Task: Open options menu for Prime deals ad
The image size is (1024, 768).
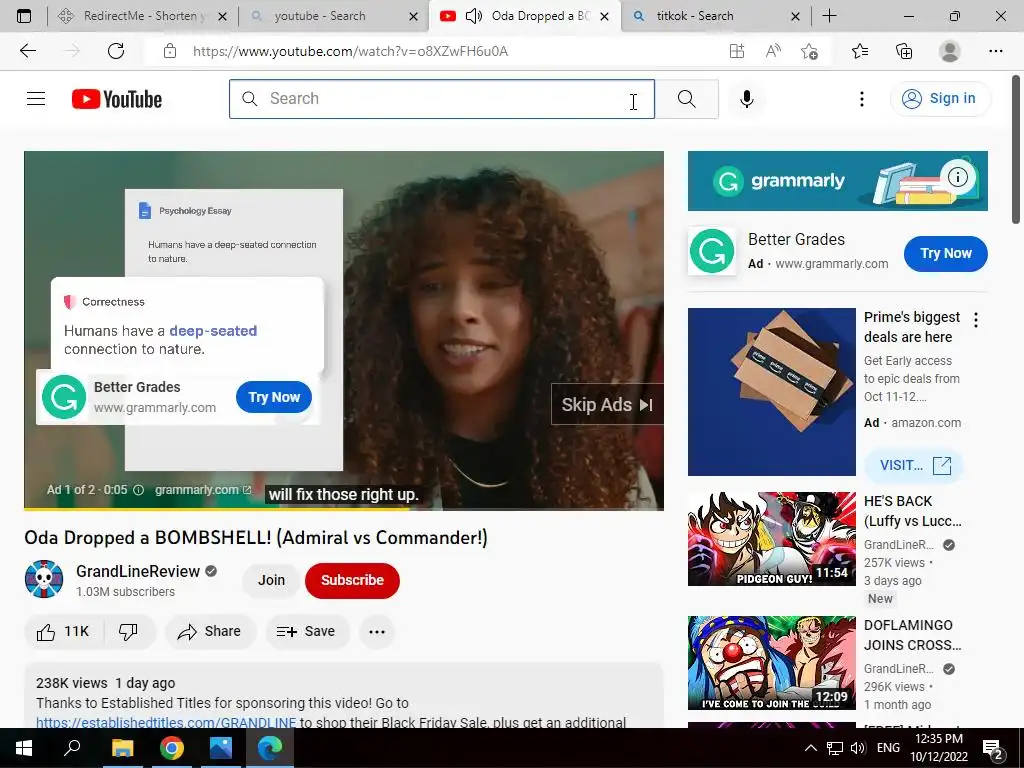Action: coord(976,320)
